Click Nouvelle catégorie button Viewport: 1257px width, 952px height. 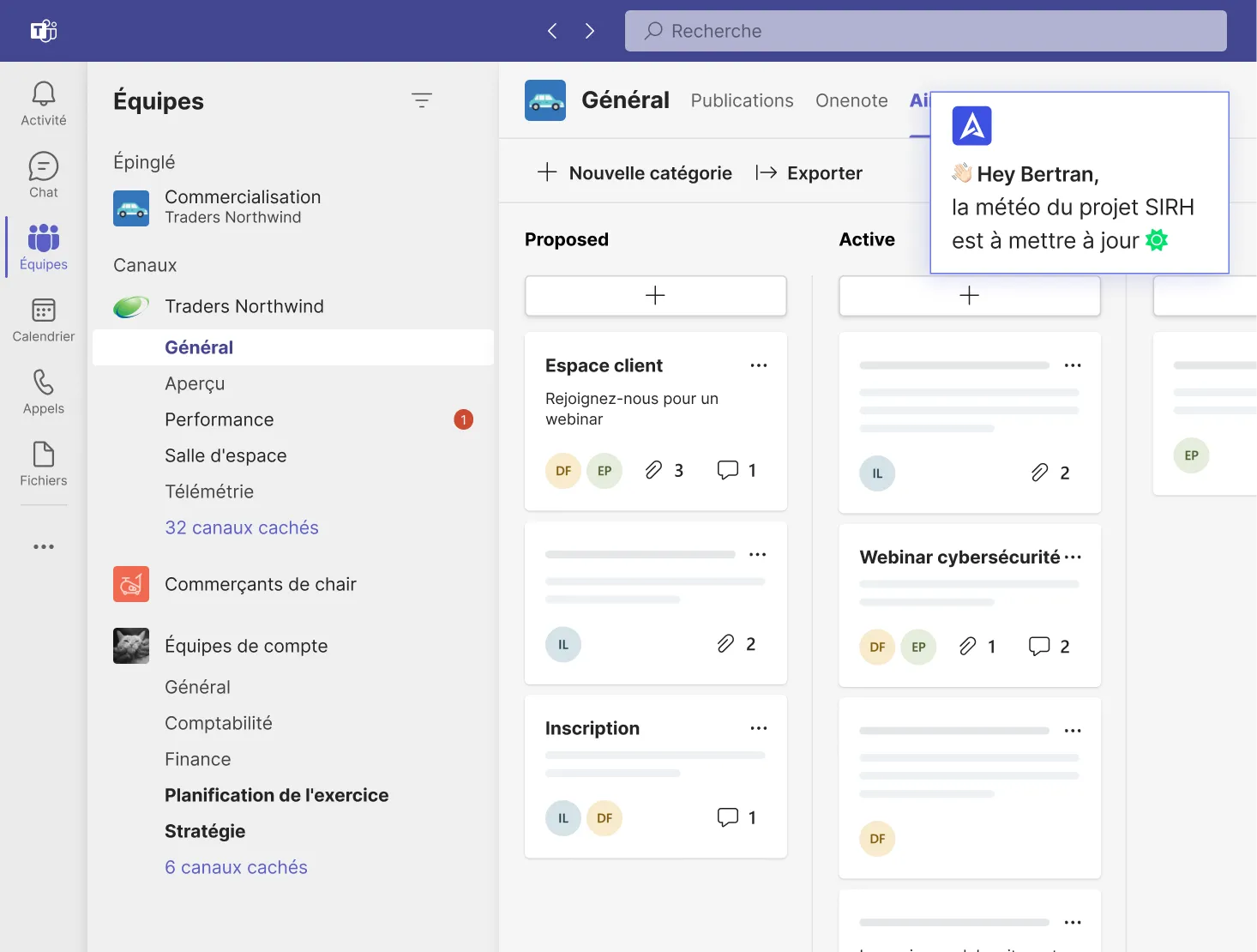point(635,173)
